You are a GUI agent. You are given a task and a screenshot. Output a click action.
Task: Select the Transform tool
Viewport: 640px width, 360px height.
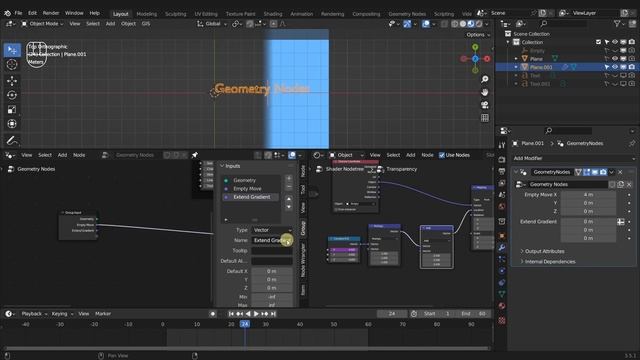coord(12,124)
